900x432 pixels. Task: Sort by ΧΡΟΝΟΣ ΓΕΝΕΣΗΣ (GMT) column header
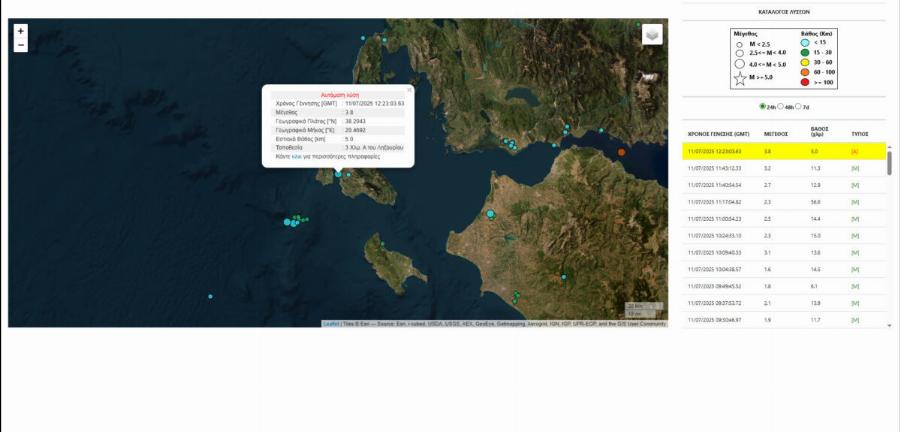tap(718, 133)
